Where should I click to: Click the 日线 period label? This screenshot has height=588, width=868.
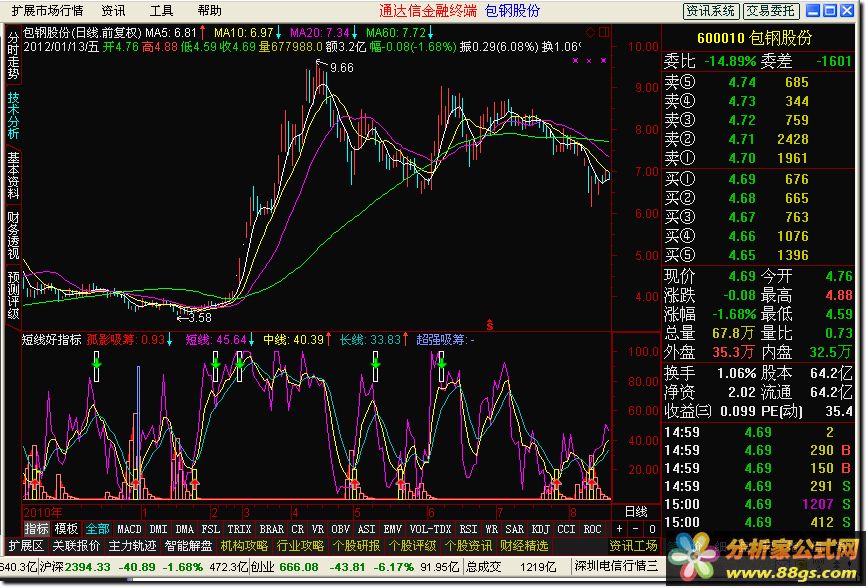[637, 512]
